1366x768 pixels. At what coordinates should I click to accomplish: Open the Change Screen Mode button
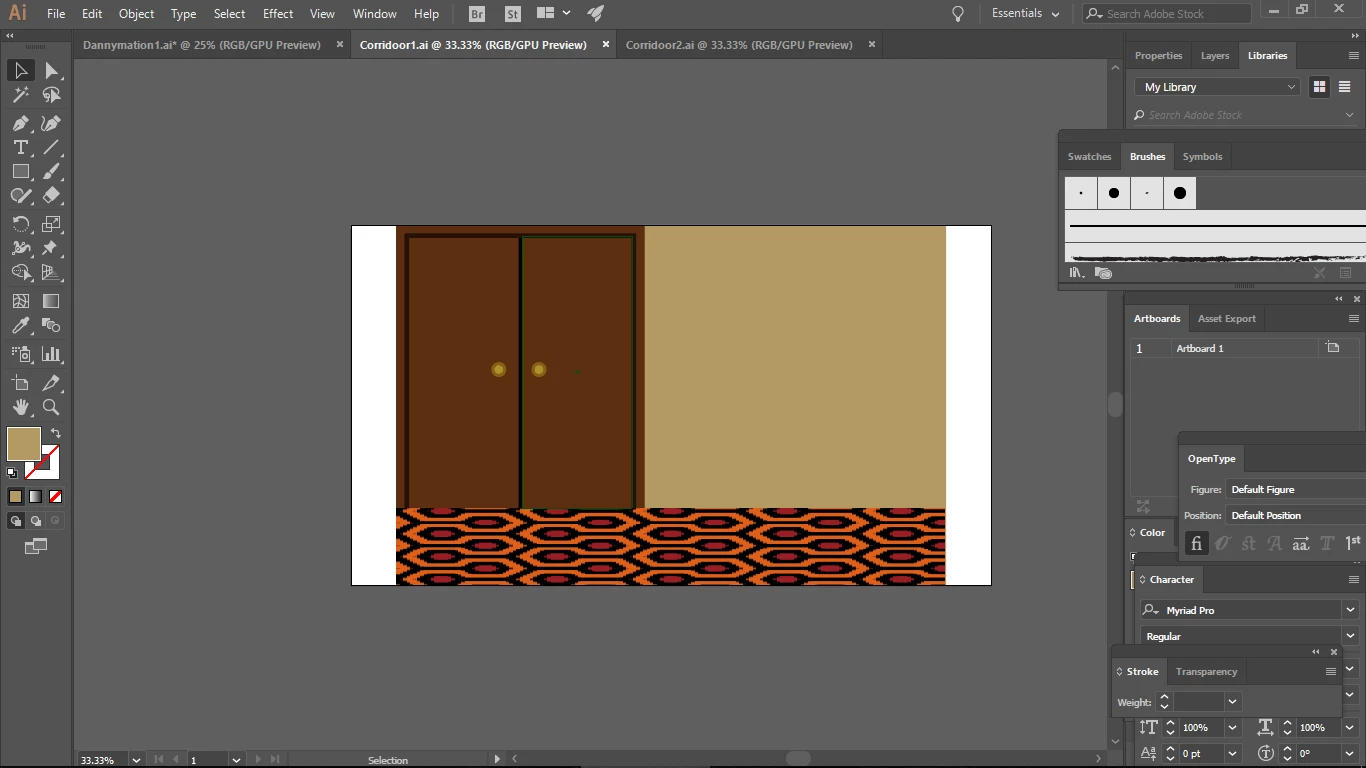(x=36, y=546)
